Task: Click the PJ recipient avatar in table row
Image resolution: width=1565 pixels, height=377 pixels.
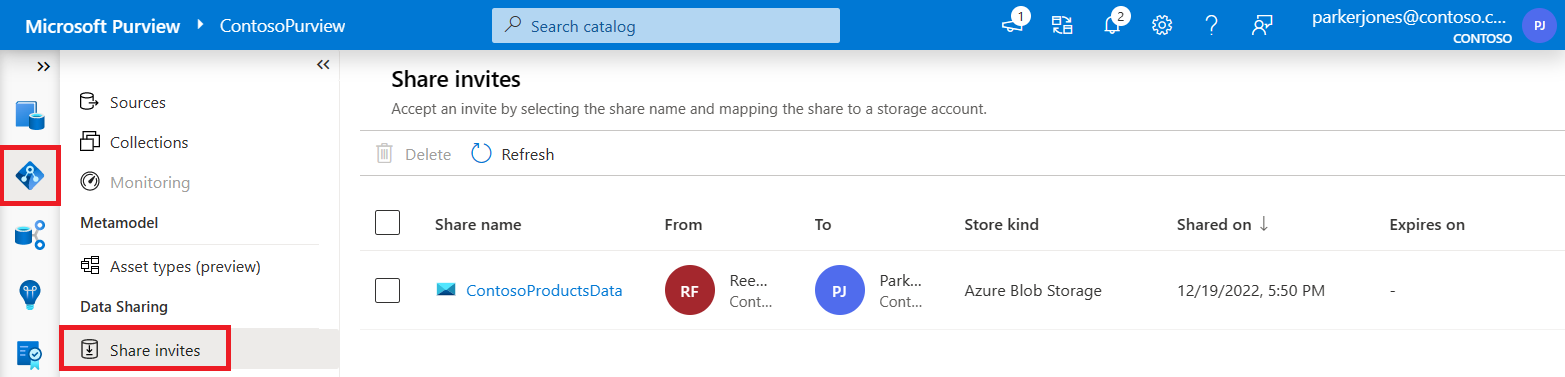Action: [839, 291]
